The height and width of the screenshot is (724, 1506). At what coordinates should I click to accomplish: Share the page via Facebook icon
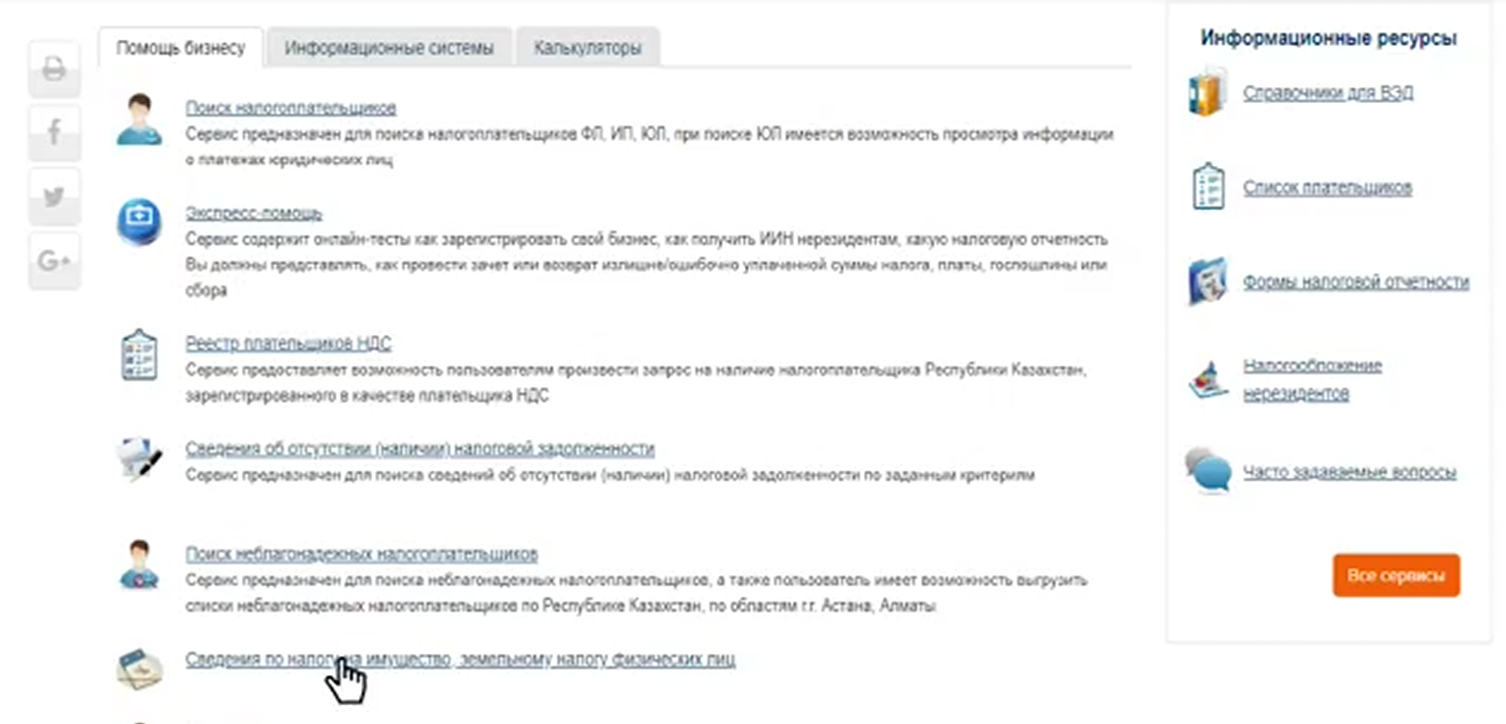54,132
